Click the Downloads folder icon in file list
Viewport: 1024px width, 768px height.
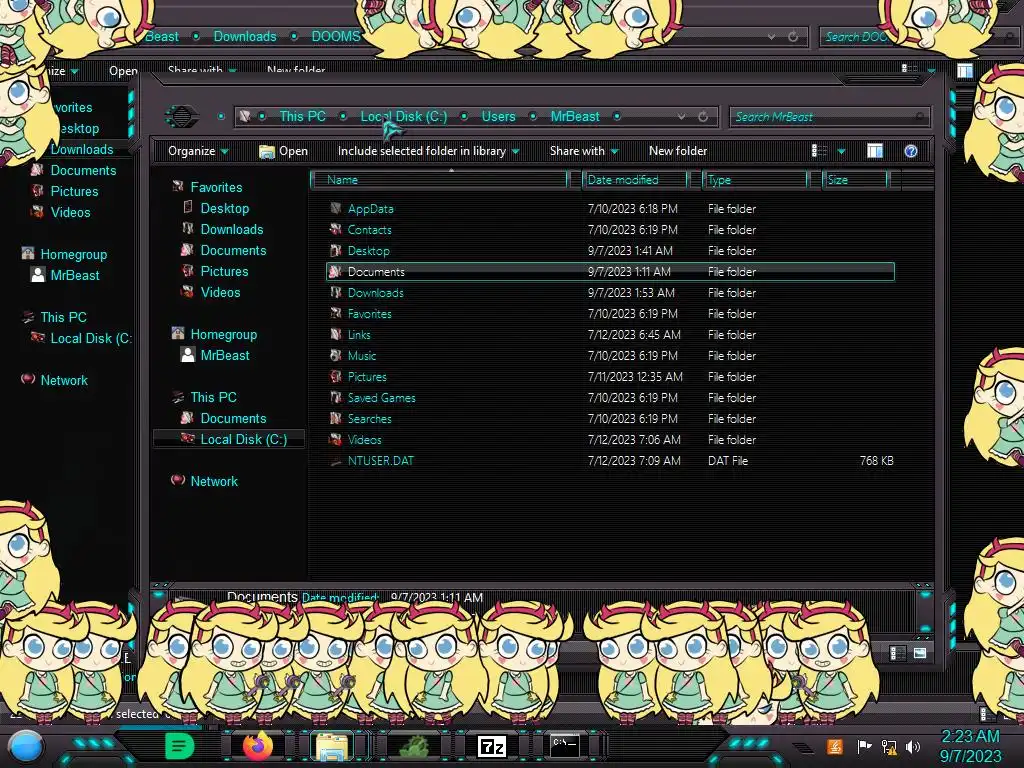point(336,293)
